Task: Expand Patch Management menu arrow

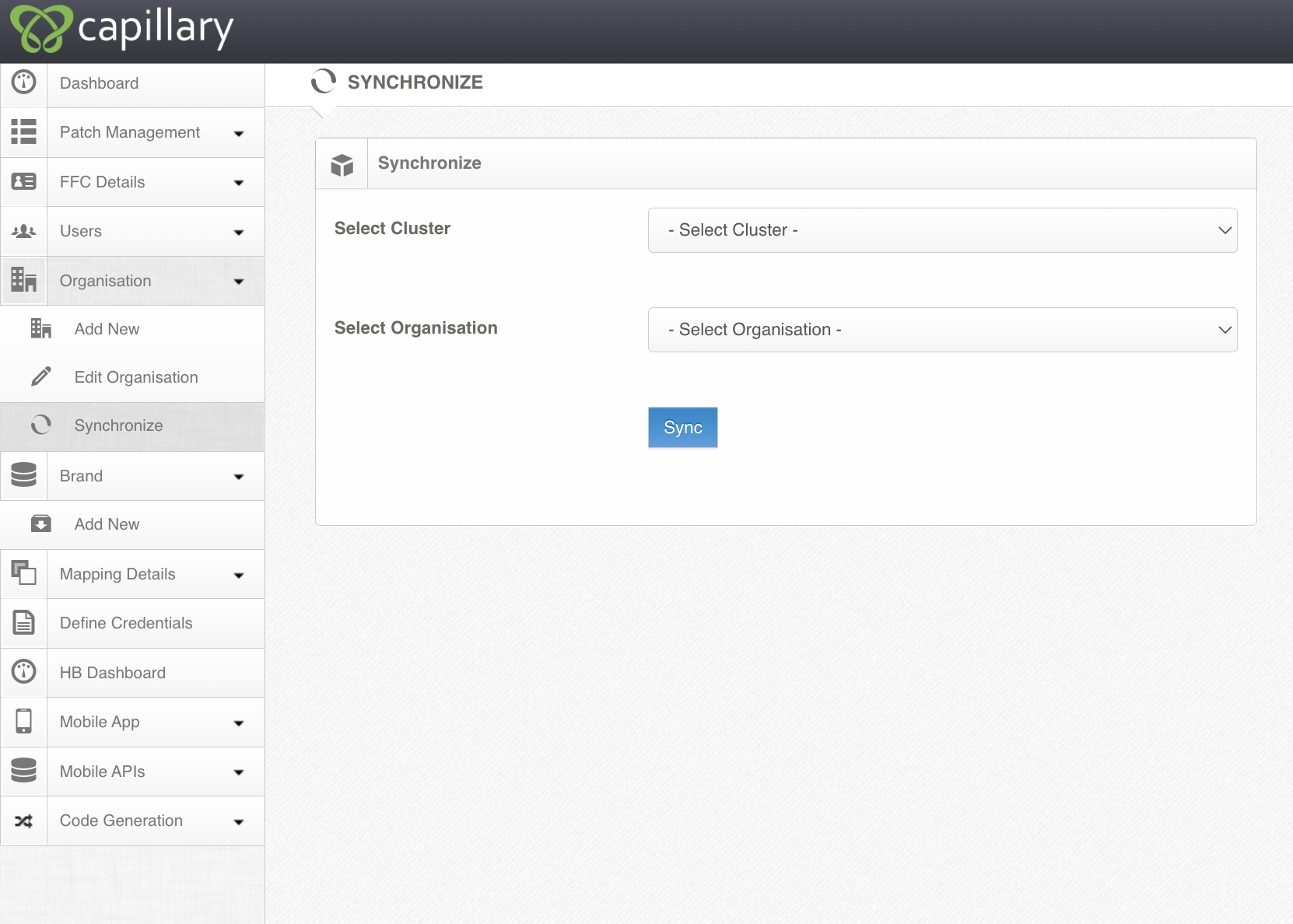Action: tap(239, 134)
